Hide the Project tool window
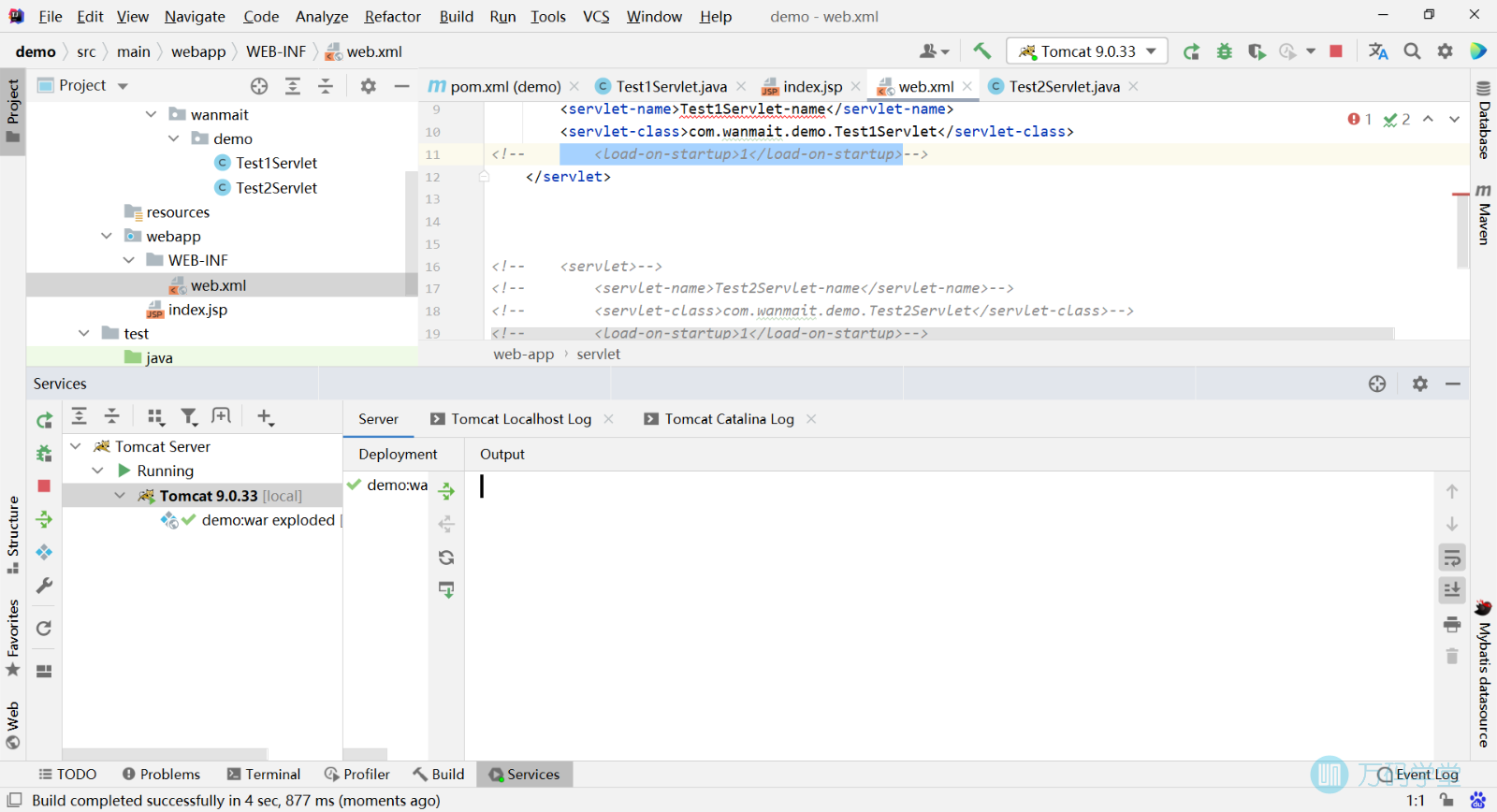The width and height of the screenshot is (1497, 812). (402, 86)
